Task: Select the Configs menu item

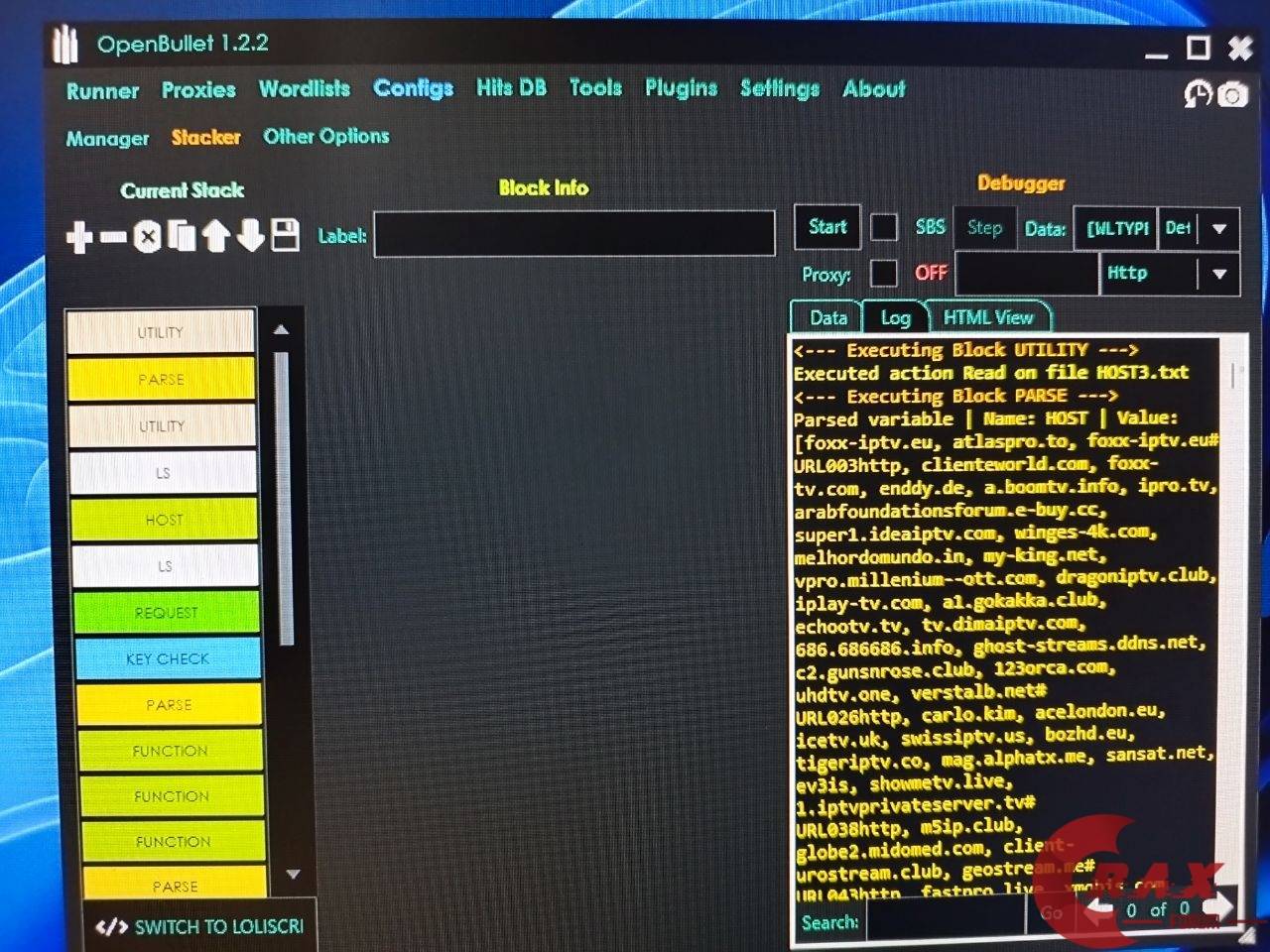Action: (413, 88)
